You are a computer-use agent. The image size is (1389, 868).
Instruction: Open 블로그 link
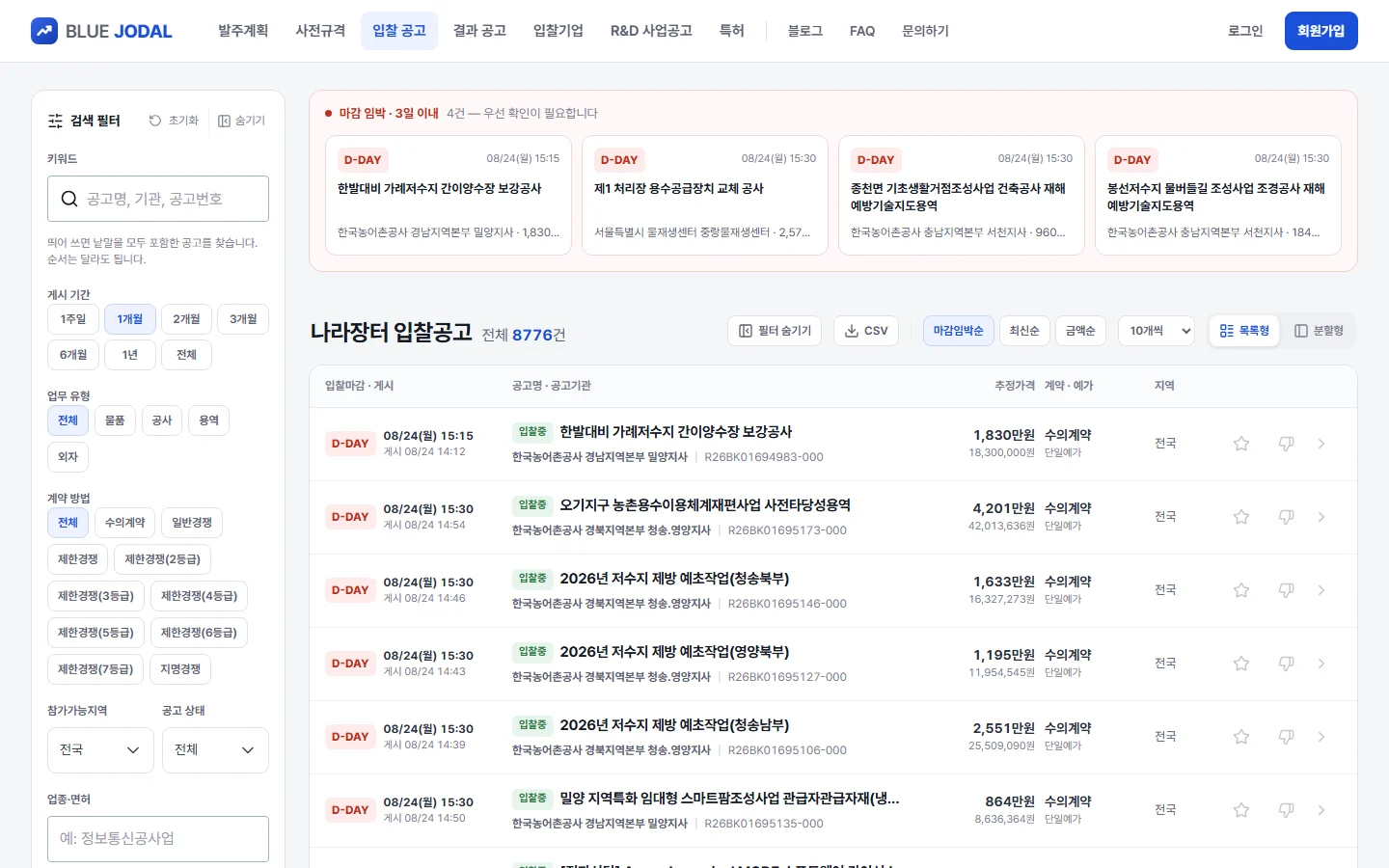pyautogui.click(x=805, y=31)
